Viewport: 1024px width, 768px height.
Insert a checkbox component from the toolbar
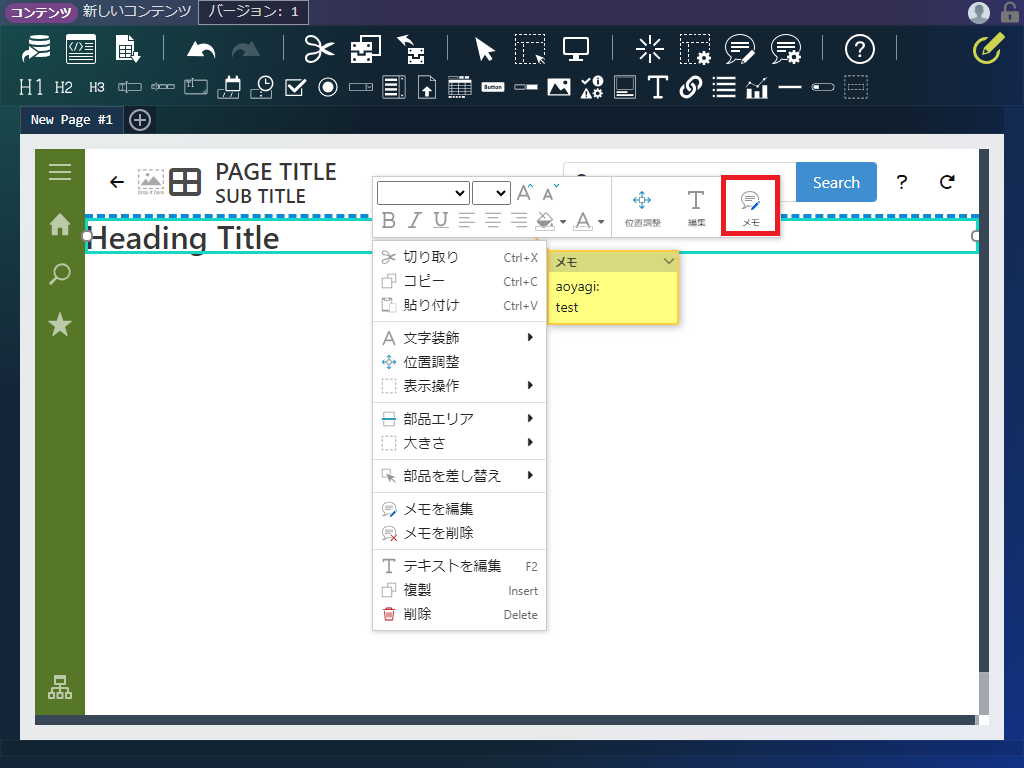coord(295,87)
